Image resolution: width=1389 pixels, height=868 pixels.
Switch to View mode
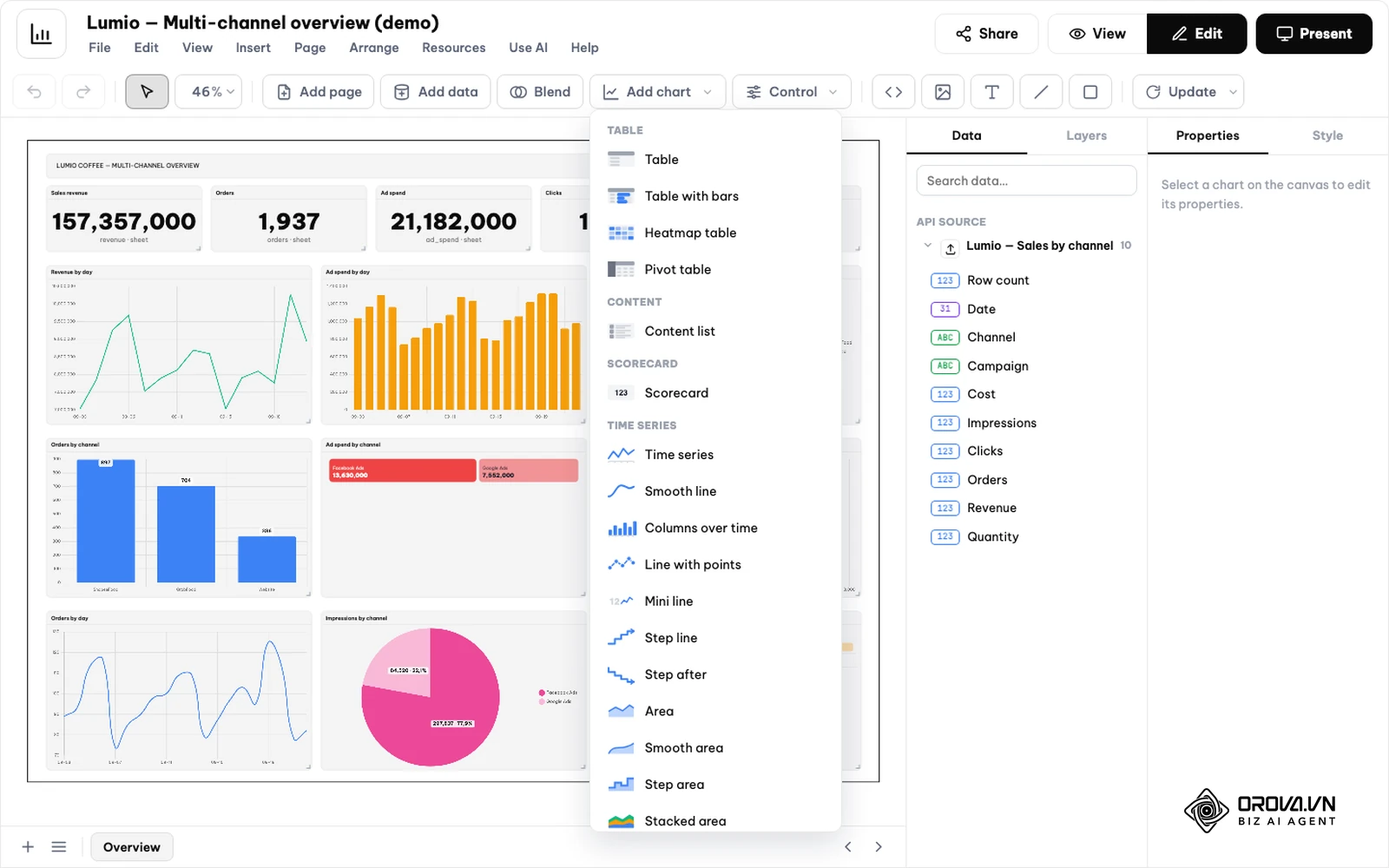point(1097,34)
